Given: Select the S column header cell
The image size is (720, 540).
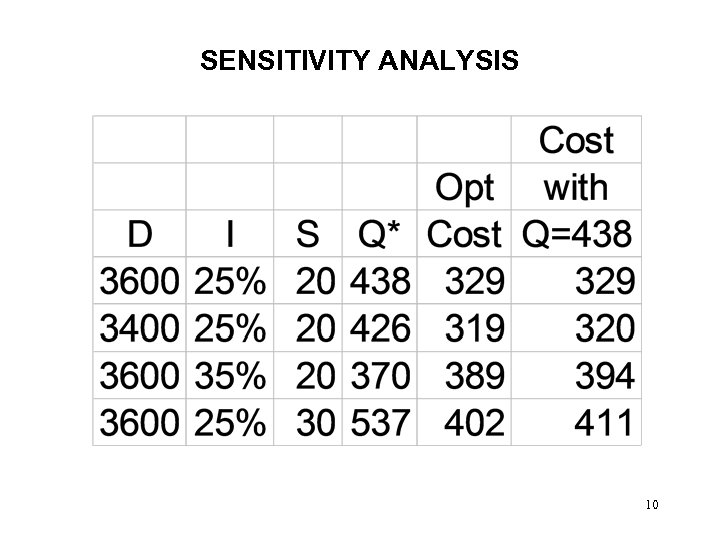Looking at the screenshot, I should [x=308, y=235].
